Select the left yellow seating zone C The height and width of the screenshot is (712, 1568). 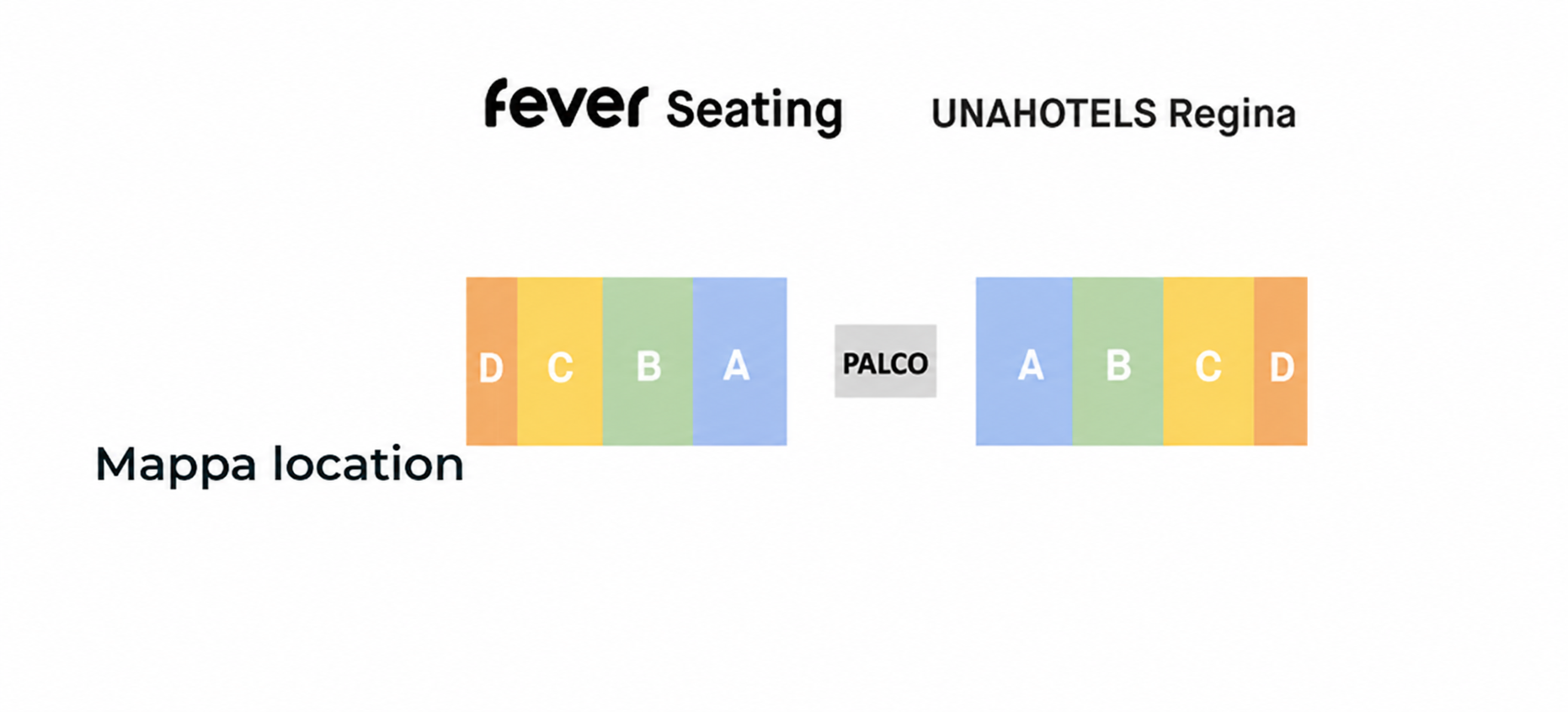point(560,361)
